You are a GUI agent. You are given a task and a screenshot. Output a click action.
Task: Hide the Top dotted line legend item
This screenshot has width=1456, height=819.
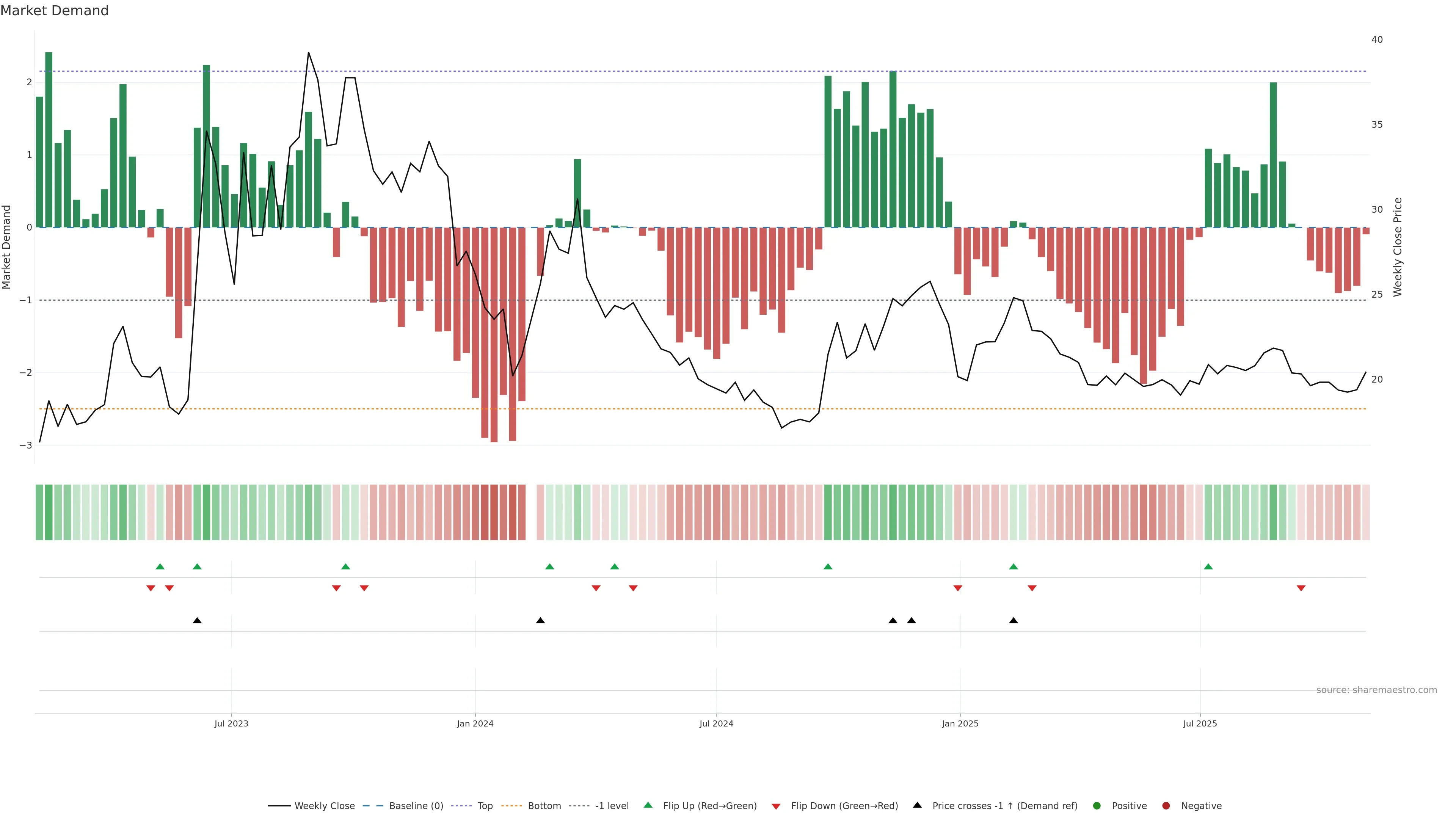pyautogui.click(x=485, y=805)
